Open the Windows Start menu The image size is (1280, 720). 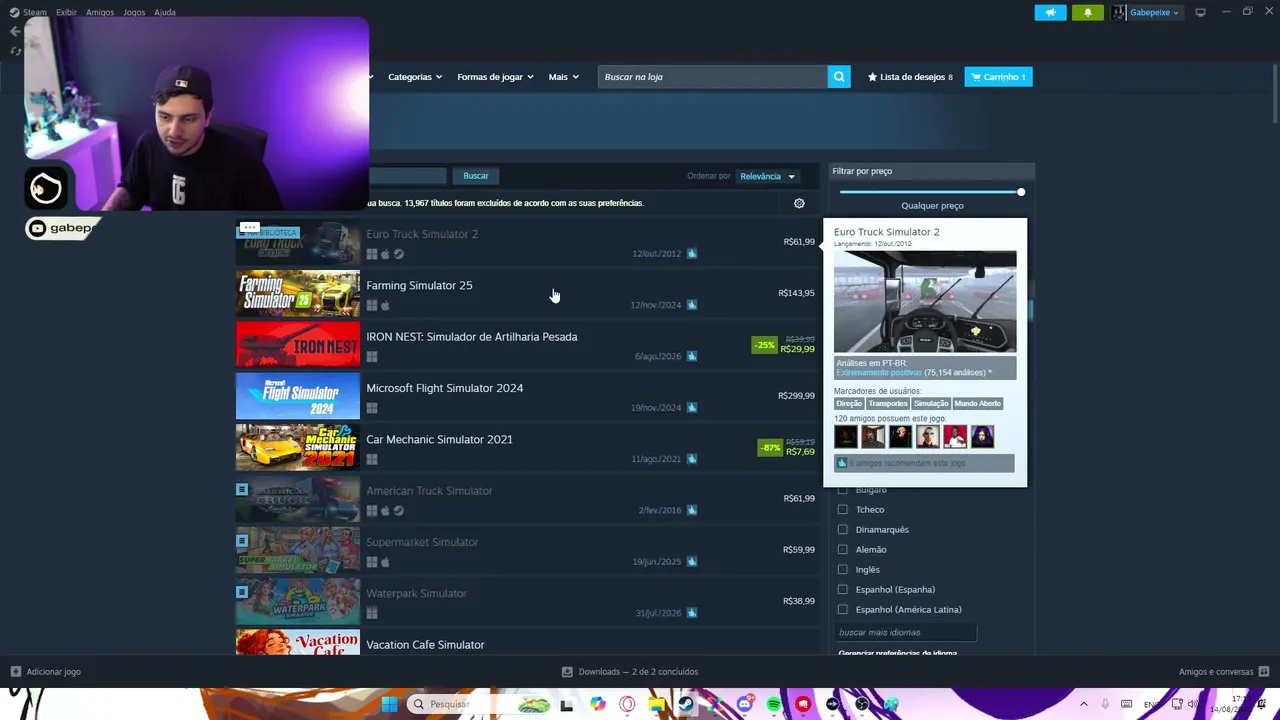tap(389, 704)
